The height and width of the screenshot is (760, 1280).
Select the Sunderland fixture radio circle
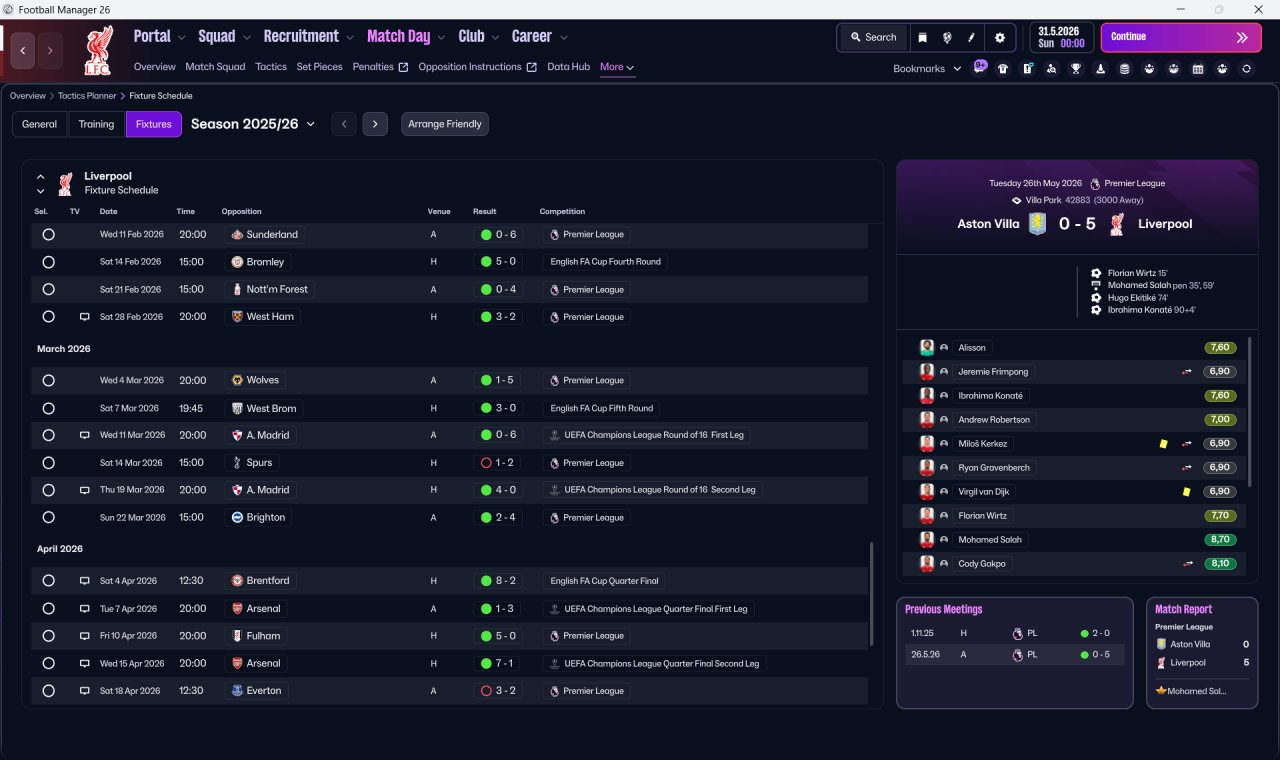pos(48,235)
